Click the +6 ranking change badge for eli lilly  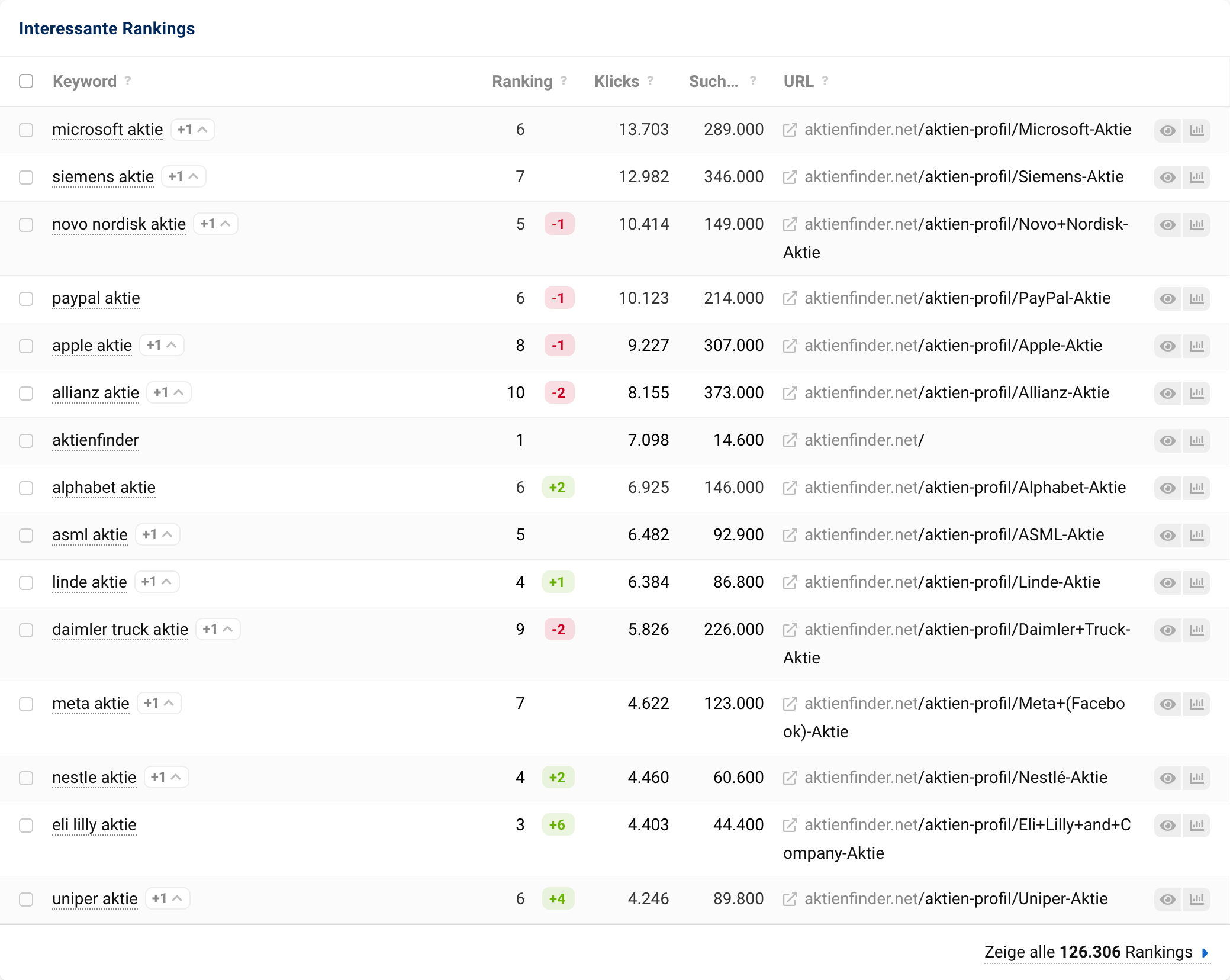pyautogui.click(x=558, y=824)
